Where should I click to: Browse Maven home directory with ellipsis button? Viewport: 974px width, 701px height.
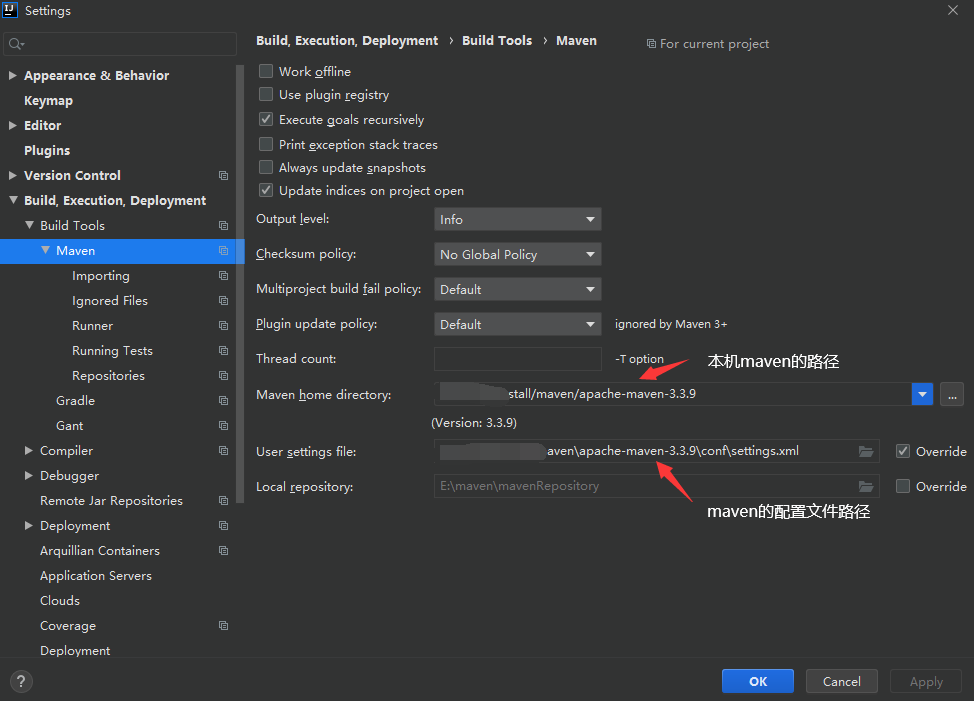point(952,394)
